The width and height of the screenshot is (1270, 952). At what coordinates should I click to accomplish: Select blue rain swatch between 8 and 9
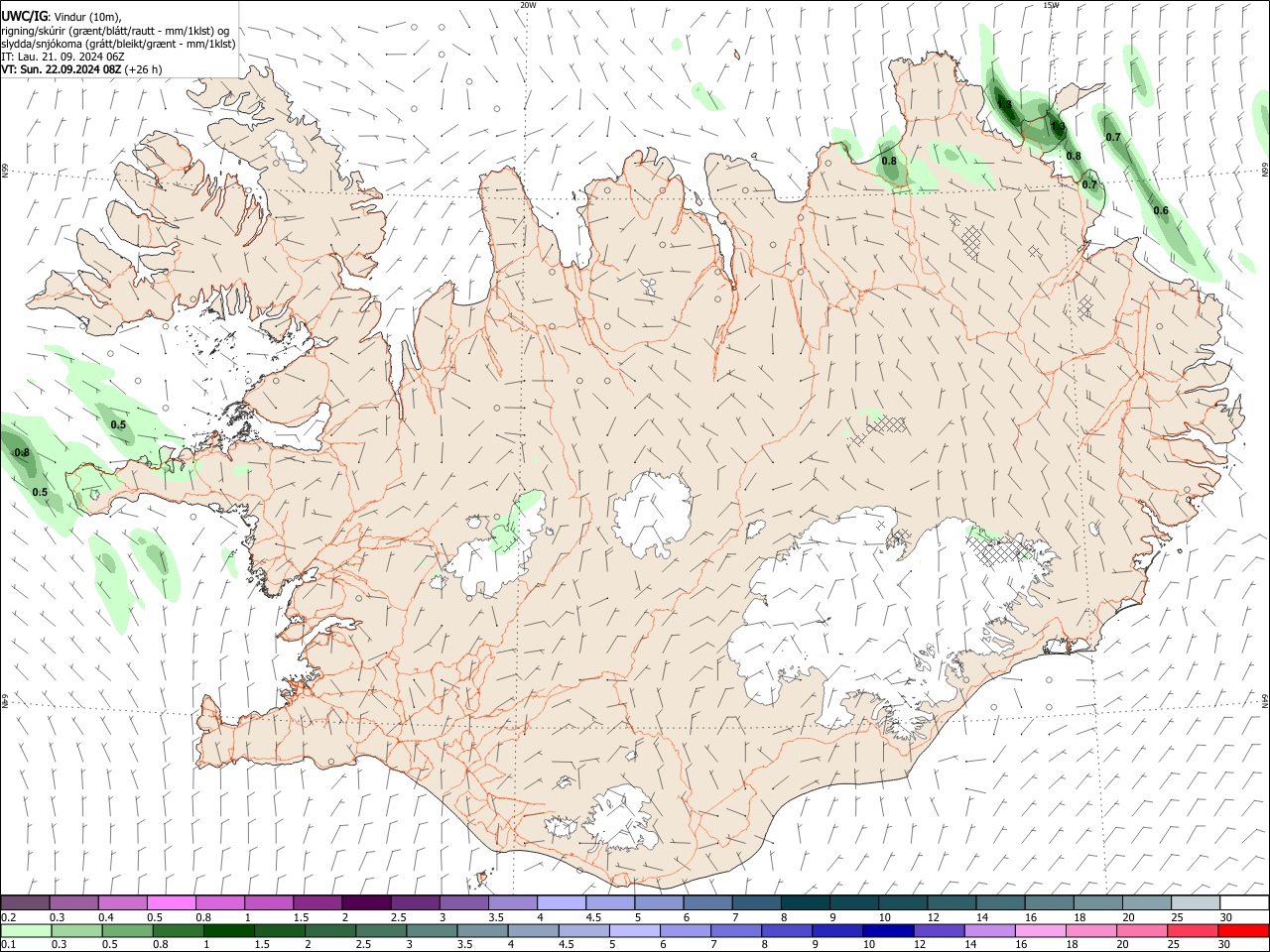786,931
